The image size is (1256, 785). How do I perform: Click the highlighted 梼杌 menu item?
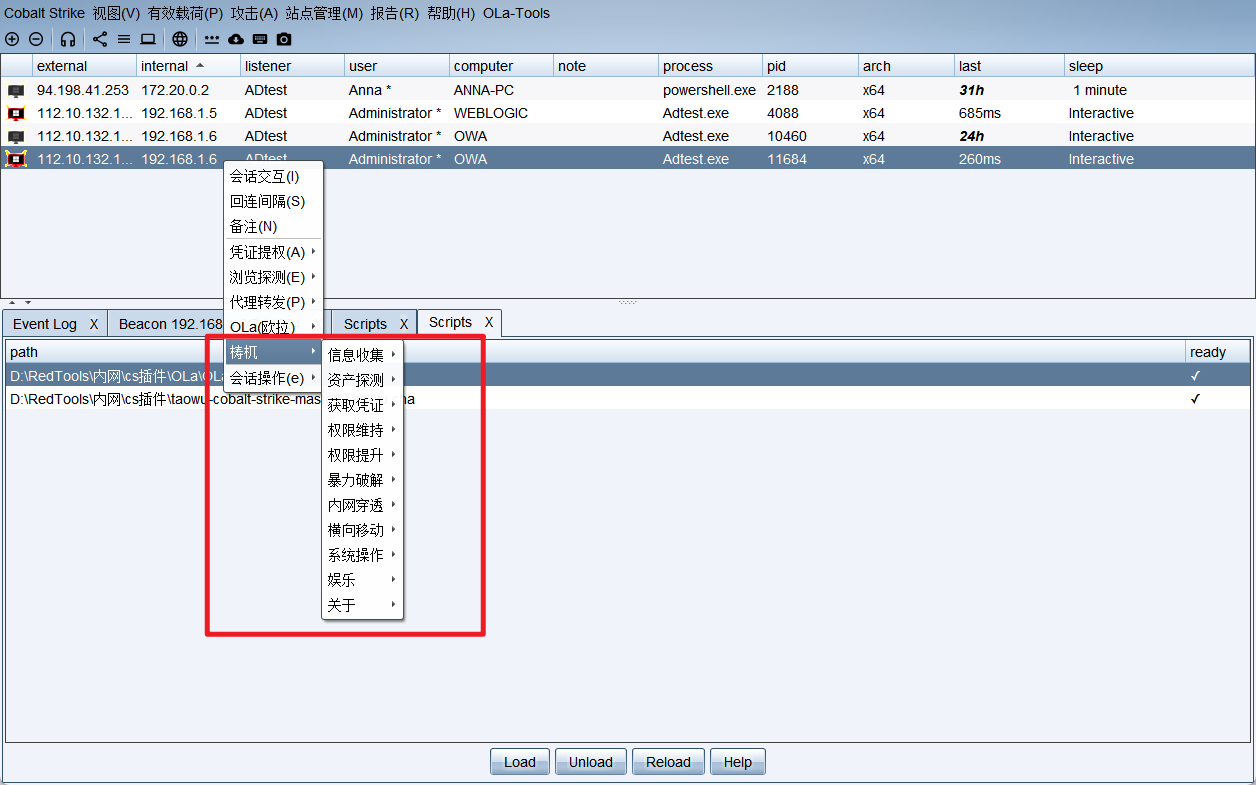coord(273,353)
